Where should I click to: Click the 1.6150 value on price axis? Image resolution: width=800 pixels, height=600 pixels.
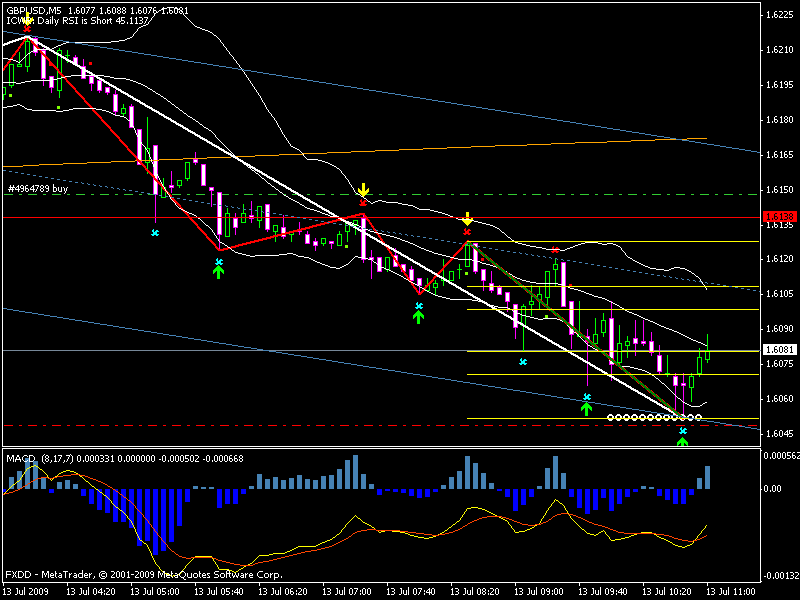pos(780,190)
